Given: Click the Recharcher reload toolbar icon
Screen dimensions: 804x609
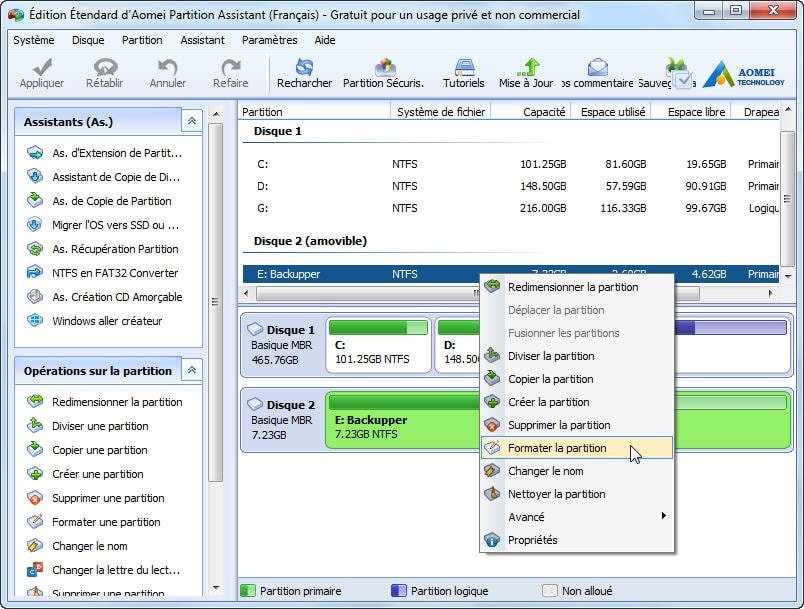Looking at the screenshot, I should (304, 67).
